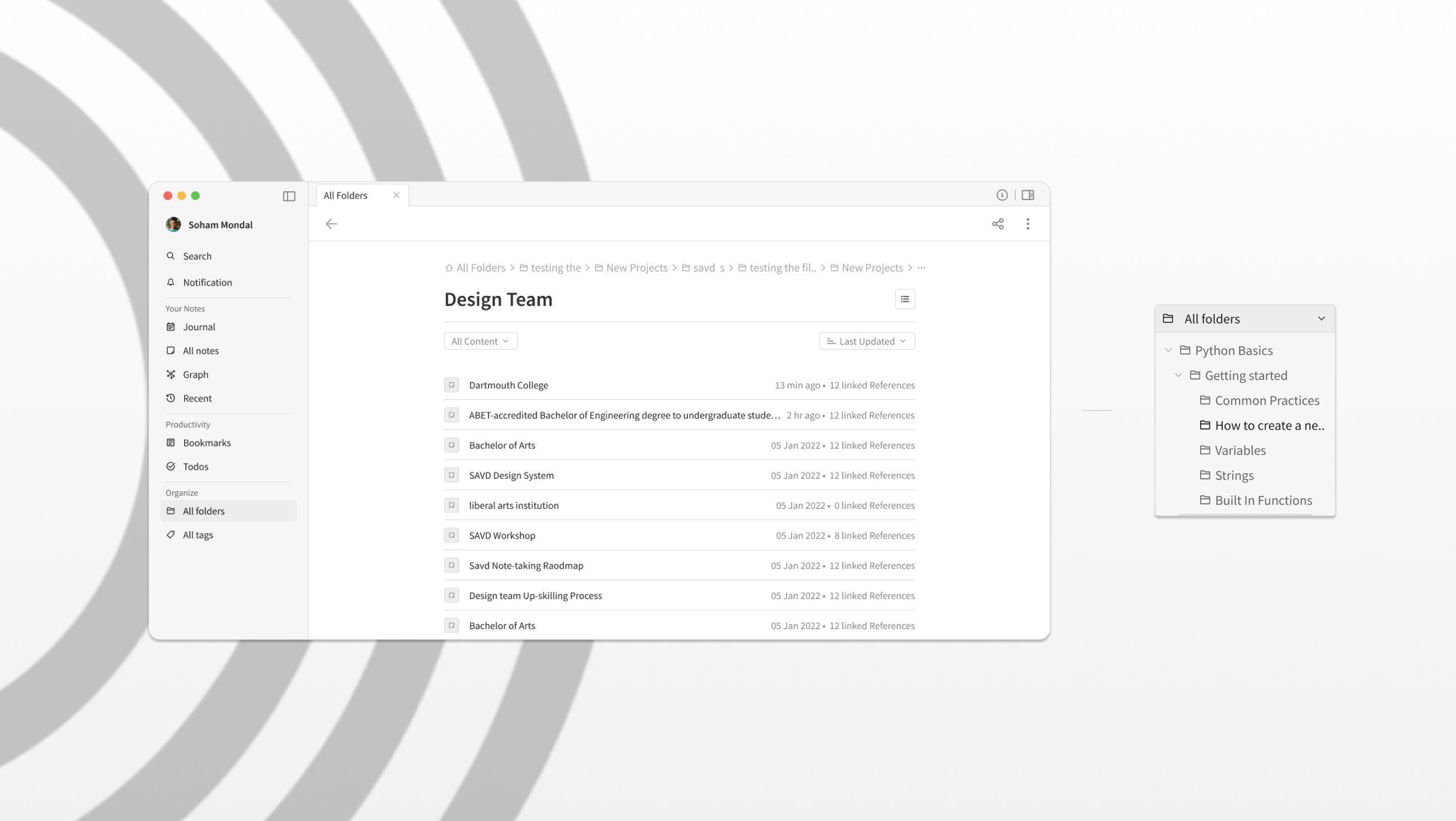Open the Graph view from the sidebar

click(x=195, y=374)
